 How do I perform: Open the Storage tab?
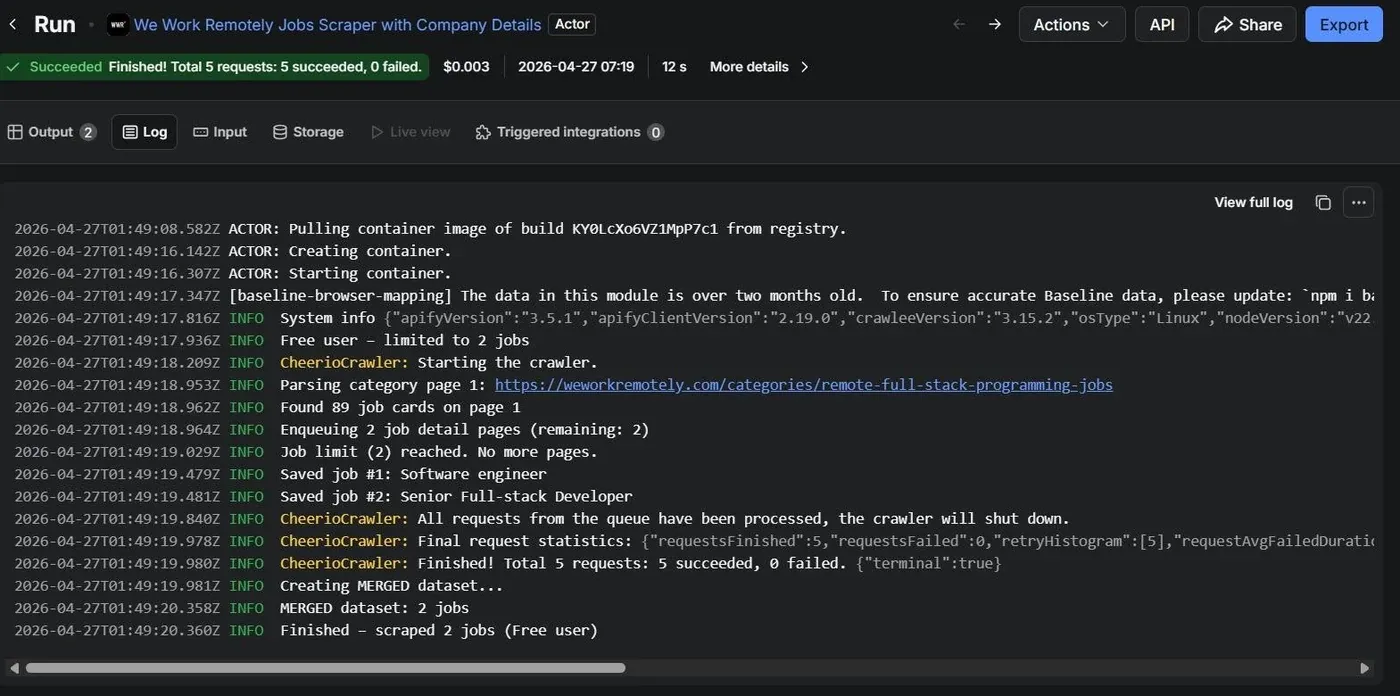[308, 132]
